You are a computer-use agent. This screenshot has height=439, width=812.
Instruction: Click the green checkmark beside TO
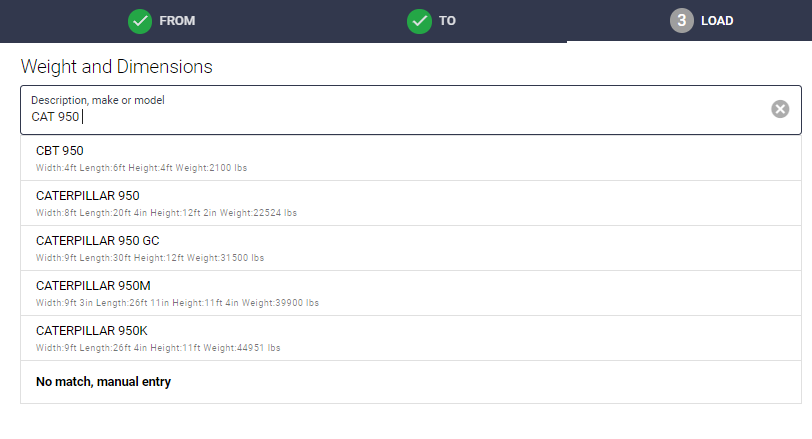coord(419,21)
